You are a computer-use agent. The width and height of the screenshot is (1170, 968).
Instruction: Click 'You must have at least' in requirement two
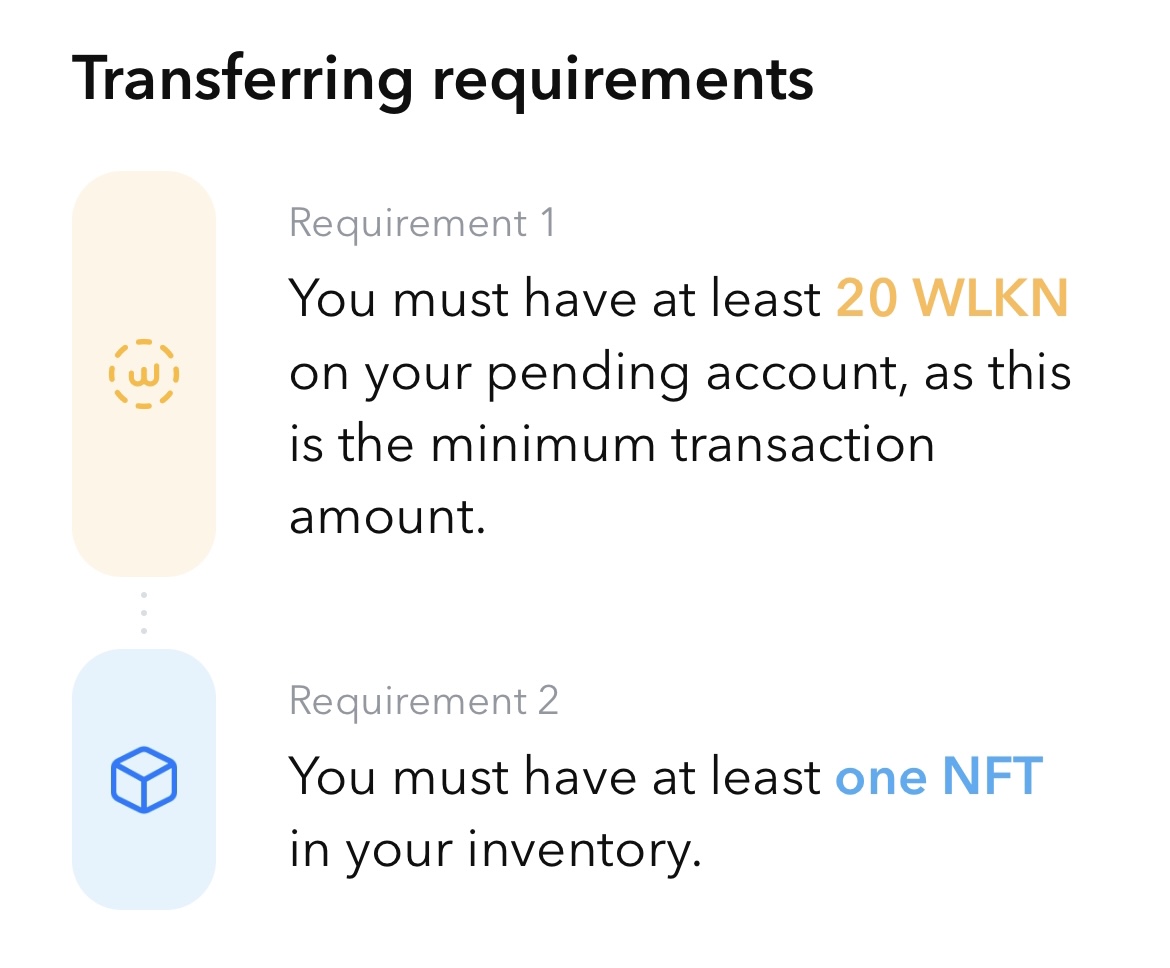[555, 777]
